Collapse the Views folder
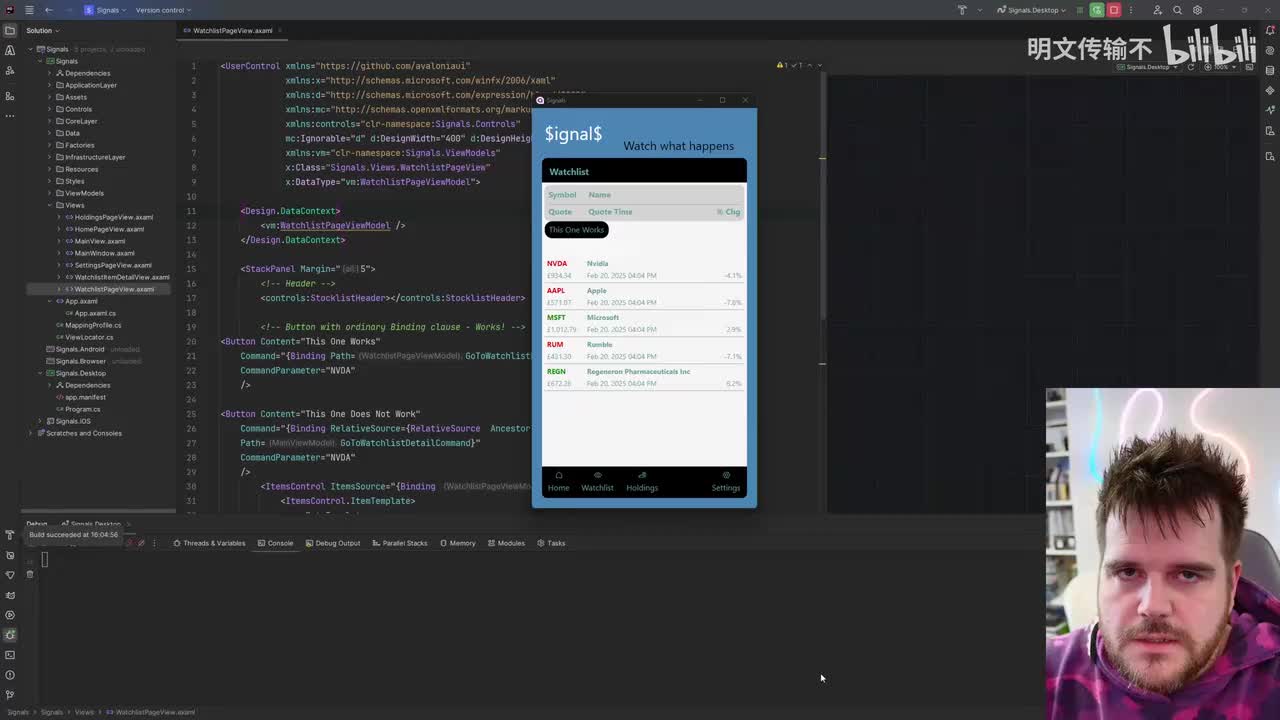The height and width of the screenshot is (720, 1280). [x=48, y=205]
